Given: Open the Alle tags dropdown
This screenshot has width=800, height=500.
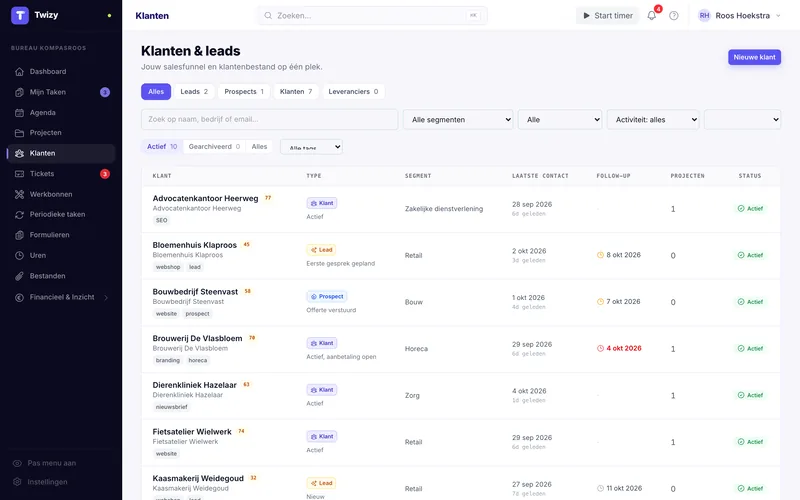Looking at the screenshot, I should (311, 147).
